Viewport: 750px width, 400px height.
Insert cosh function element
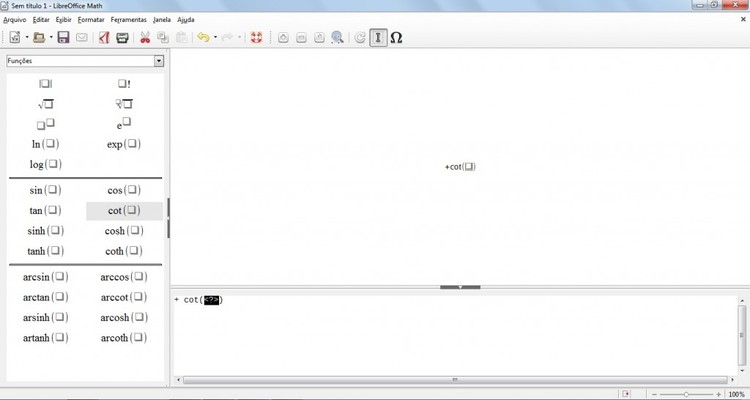coord(124,231)
